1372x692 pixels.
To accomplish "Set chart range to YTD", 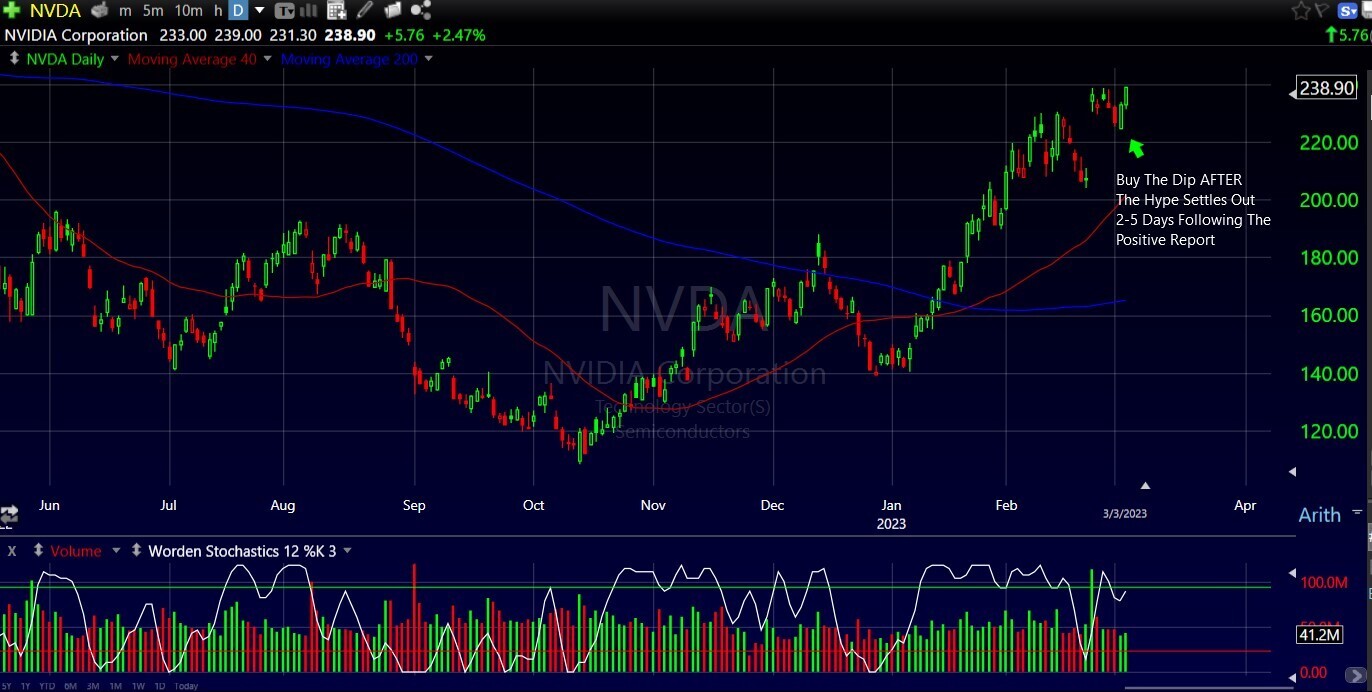I will 47,686.
